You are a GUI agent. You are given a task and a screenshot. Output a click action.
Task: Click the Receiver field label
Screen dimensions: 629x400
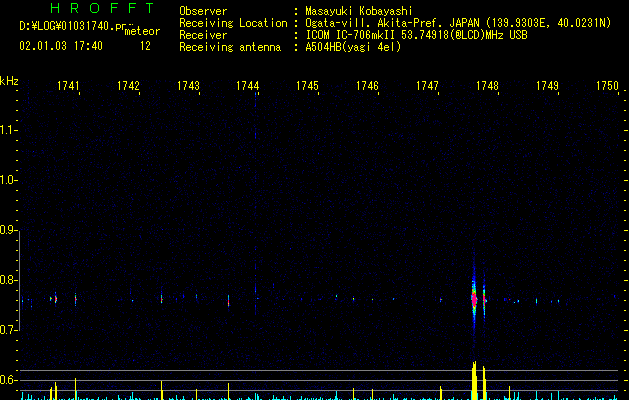tap(203, 35)
